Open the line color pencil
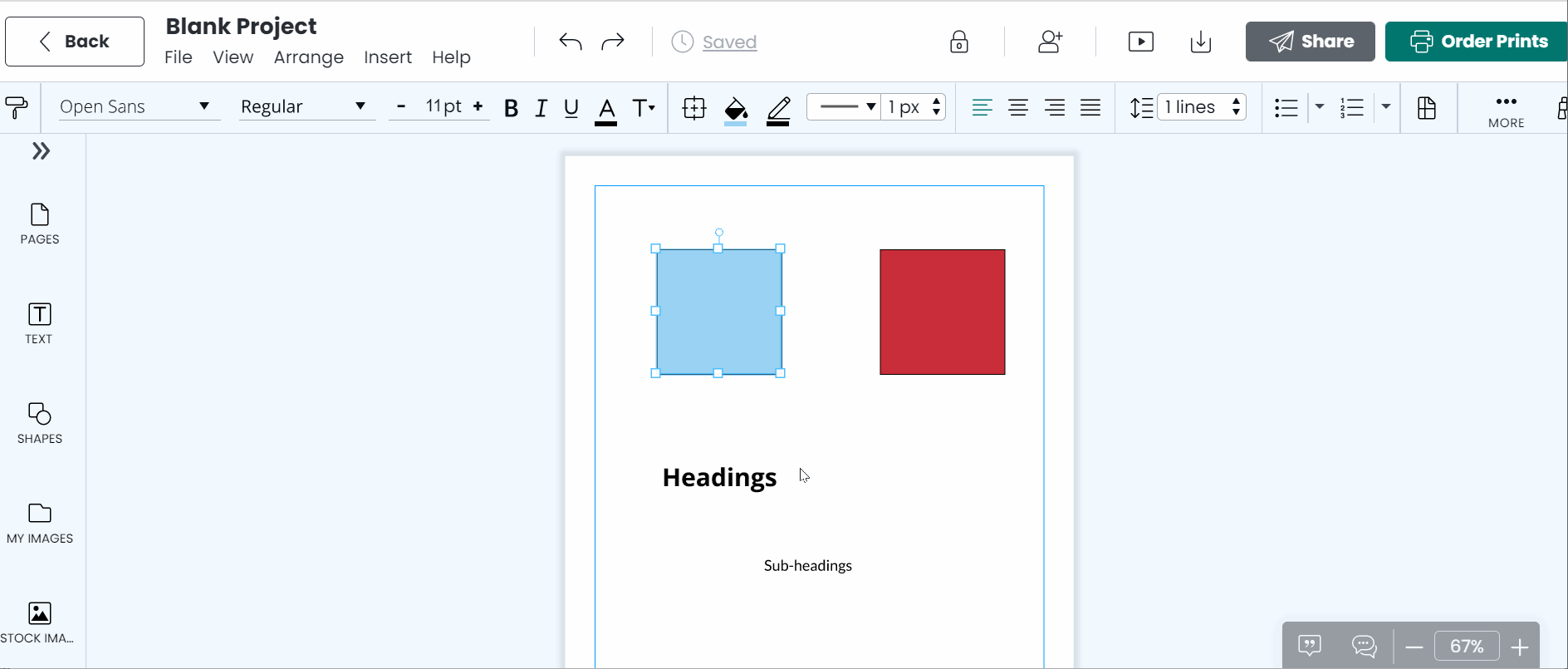Viewport: 1568px width, 669px height. [778, 111]
